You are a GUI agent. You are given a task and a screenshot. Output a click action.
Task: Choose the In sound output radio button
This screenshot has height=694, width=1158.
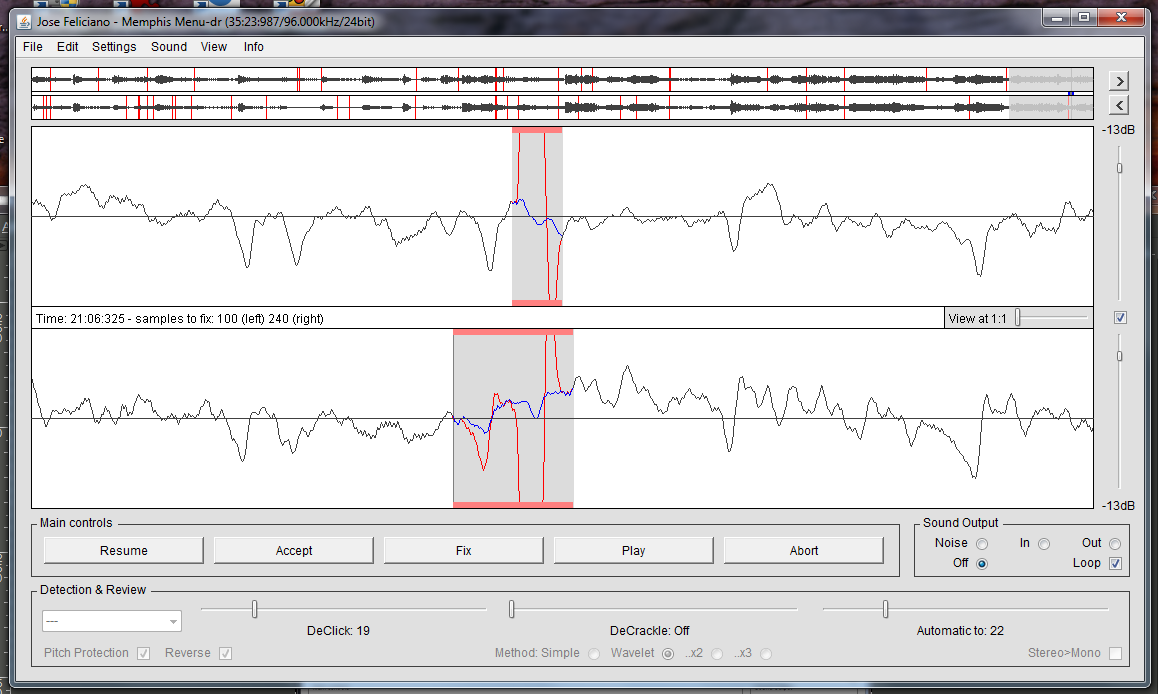[1044, 544]
